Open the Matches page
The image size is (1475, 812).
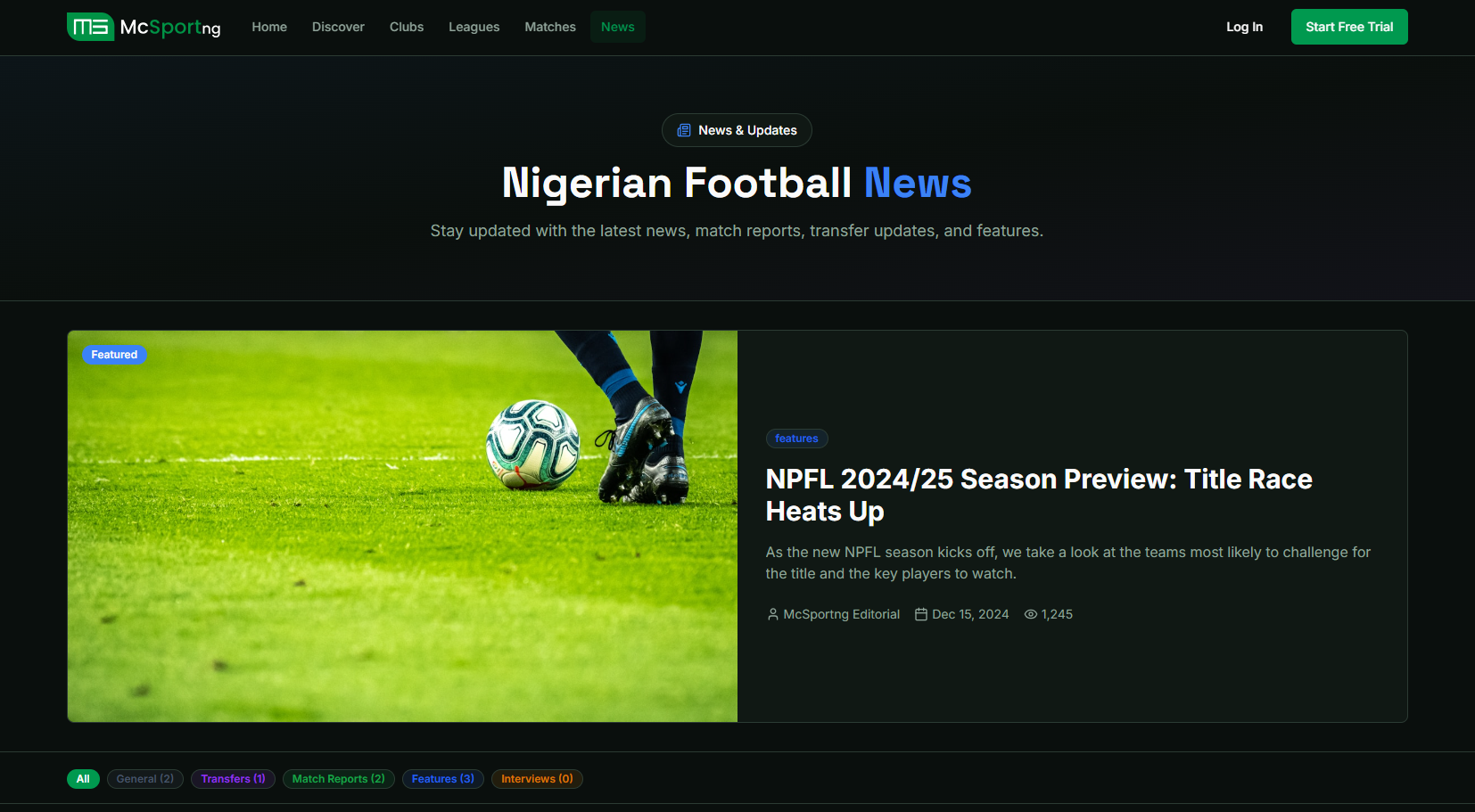(549, 27)
